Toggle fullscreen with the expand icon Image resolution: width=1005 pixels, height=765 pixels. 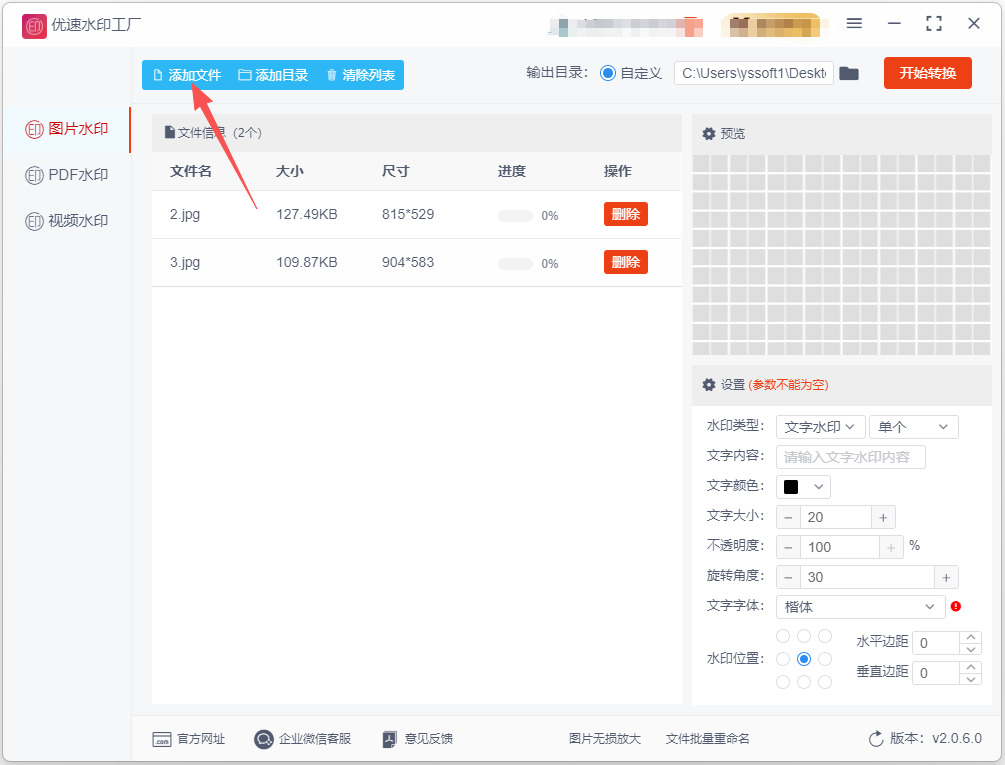click(934, 24)
